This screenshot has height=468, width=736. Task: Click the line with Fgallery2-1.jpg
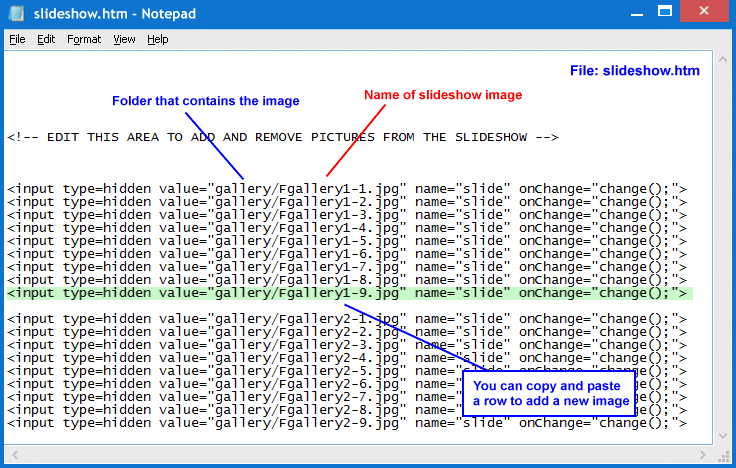click(x=347, y=319)
